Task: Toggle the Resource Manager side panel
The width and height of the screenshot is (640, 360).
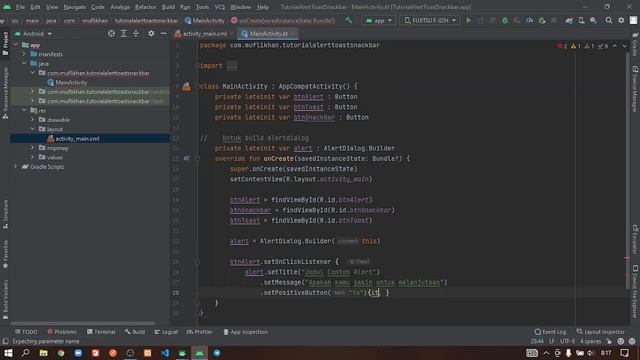Action: [x=5, y=93]
